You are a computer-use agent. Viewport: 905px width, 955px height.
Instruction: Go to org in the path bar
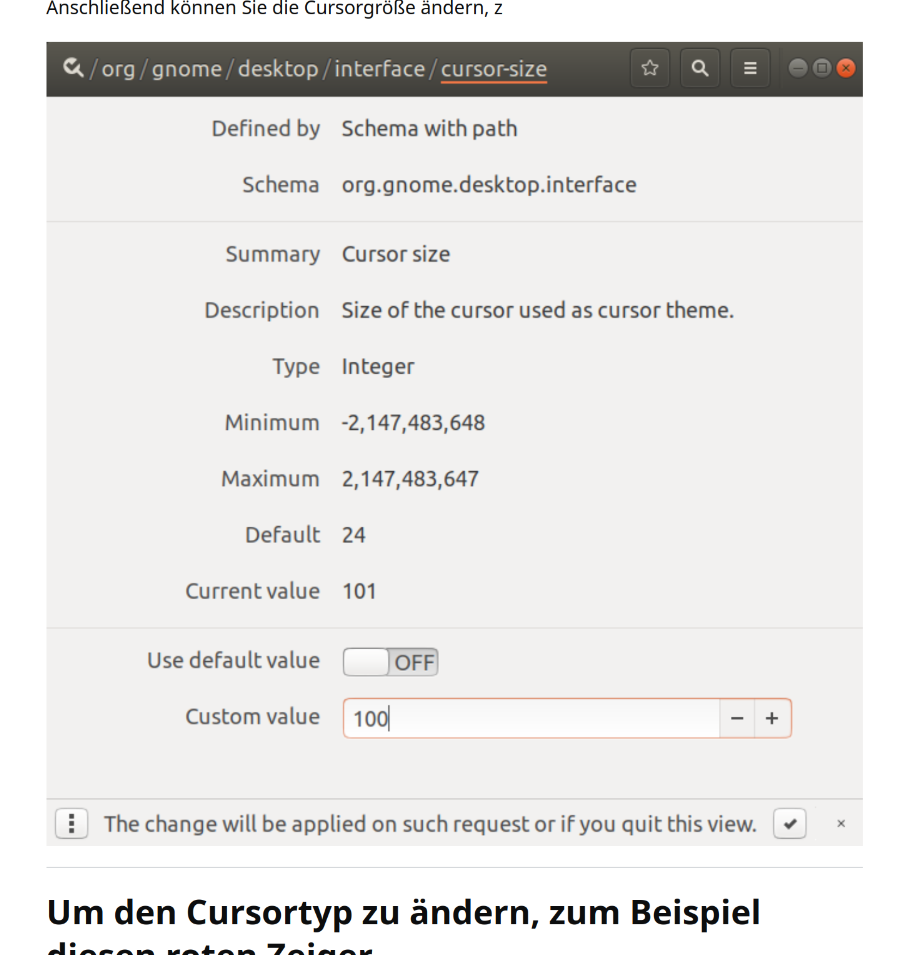(x=118, y=69)
